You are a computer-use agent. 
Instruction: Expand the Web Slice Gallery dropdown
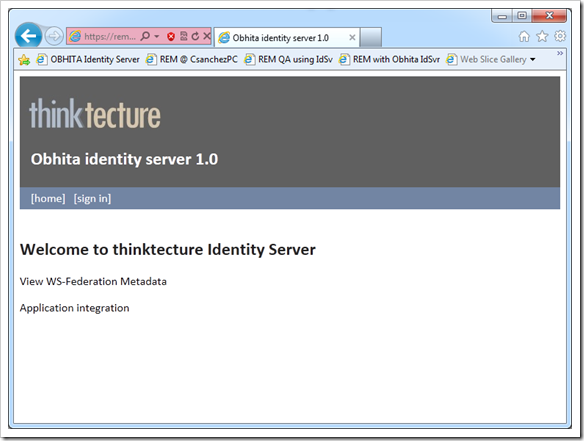533,60
